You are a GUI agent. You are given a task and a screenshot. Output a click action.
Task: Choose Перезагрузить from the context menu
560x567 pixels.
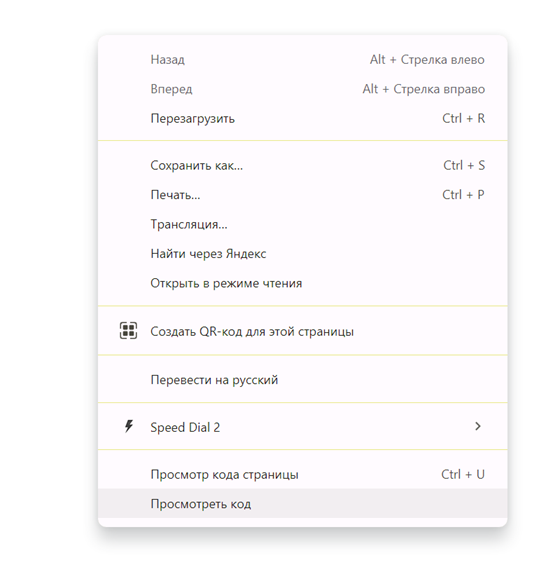(x=303, y=118)
